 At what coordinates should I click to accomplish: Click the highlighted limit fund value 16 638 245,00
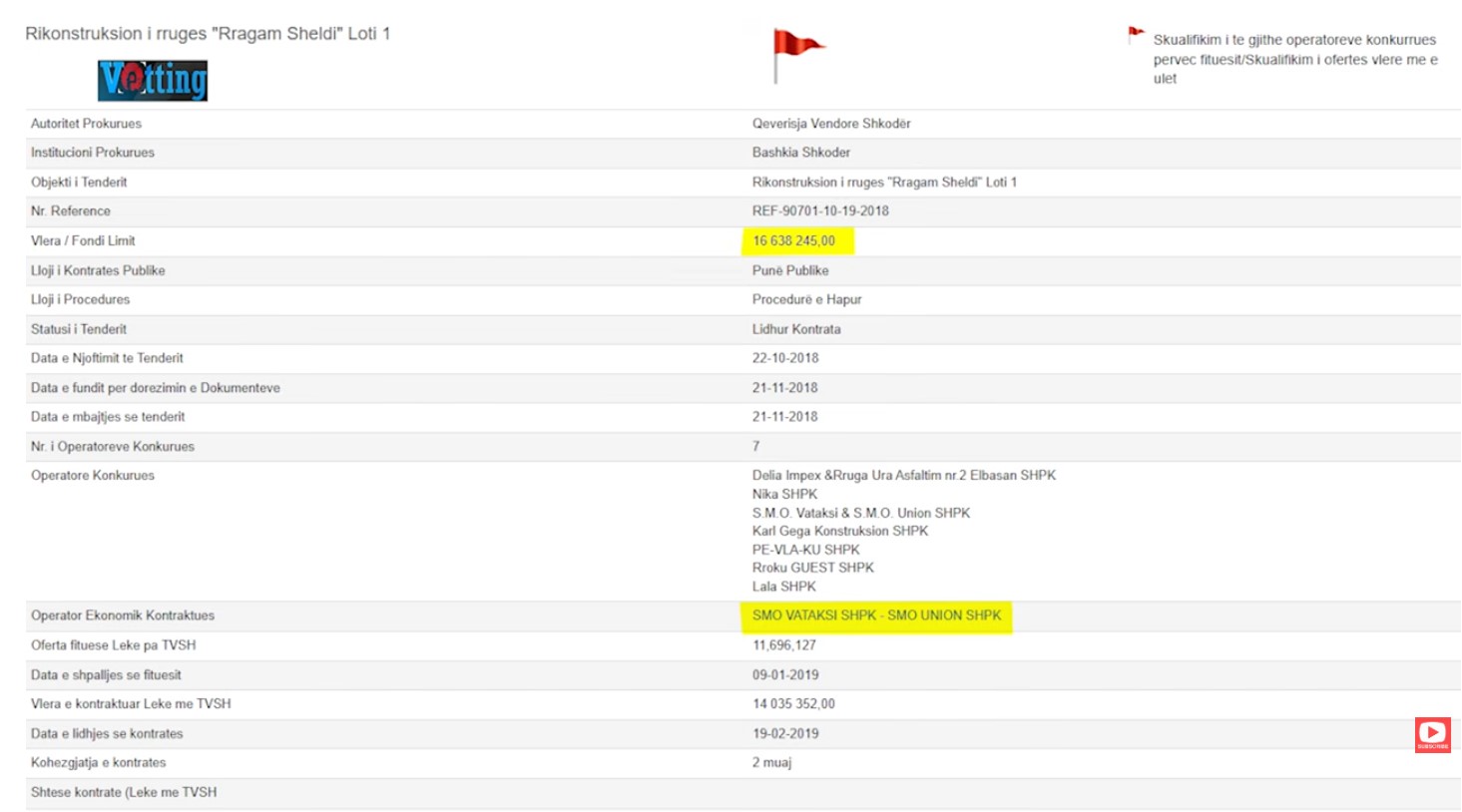(794, 241)
